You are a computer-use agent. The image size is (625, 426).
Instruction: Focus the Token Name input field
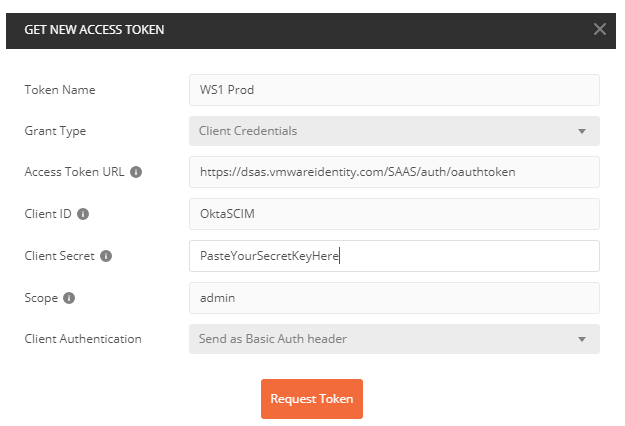click(393, 89)
